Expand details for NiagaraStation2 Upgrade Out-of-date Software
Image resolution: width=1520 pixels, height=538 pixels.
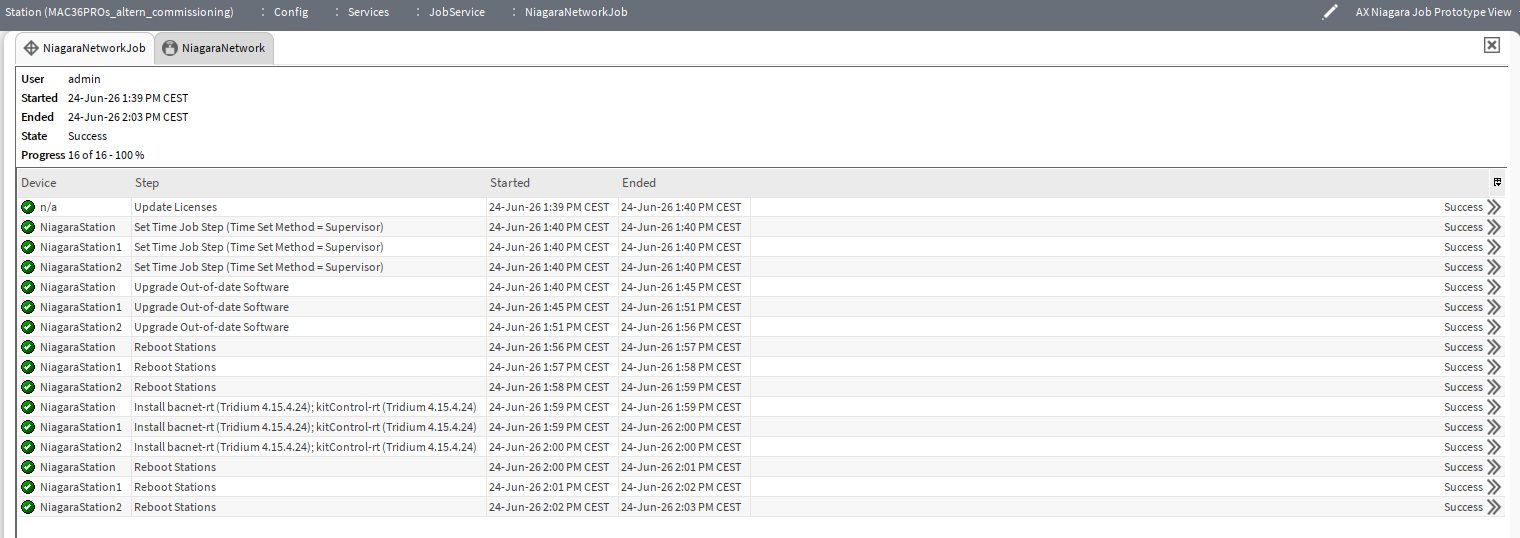point(1494,327)
